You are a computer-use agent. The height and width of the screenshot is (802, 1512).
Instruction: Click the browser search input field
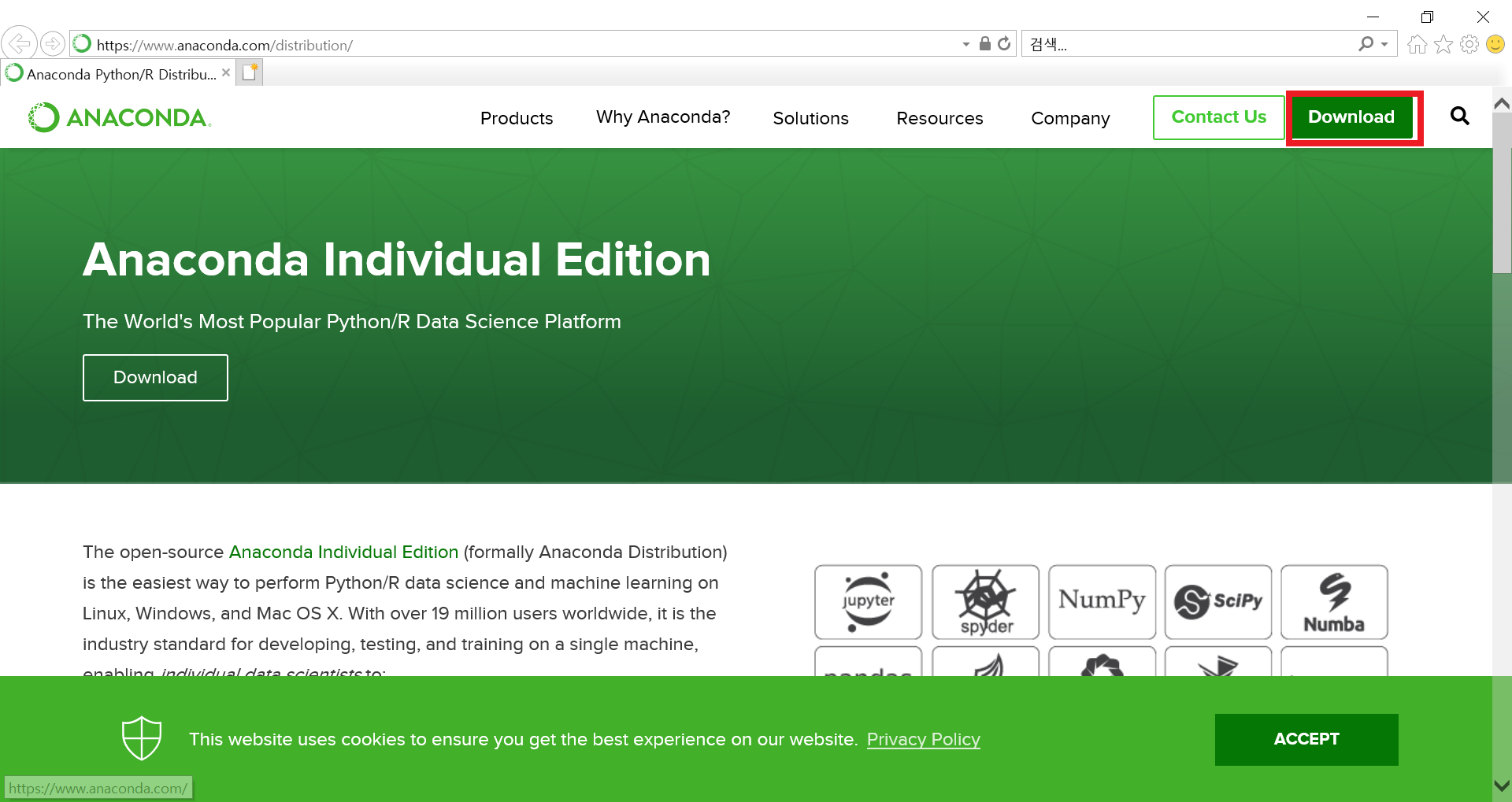click(x=1191, y=44)
